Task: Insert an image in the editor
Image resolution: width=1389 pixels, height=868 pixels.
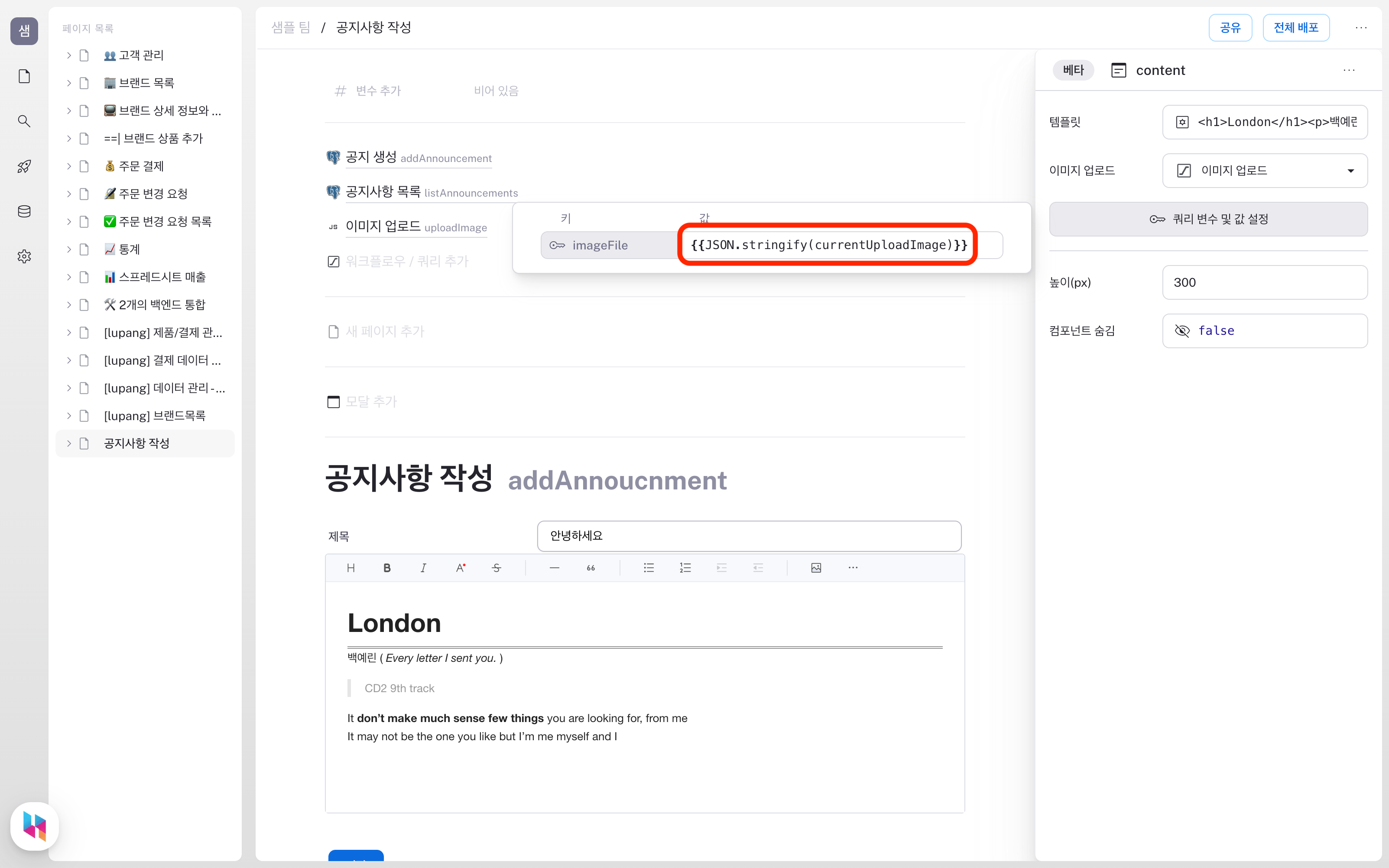Action: (816, 568)
